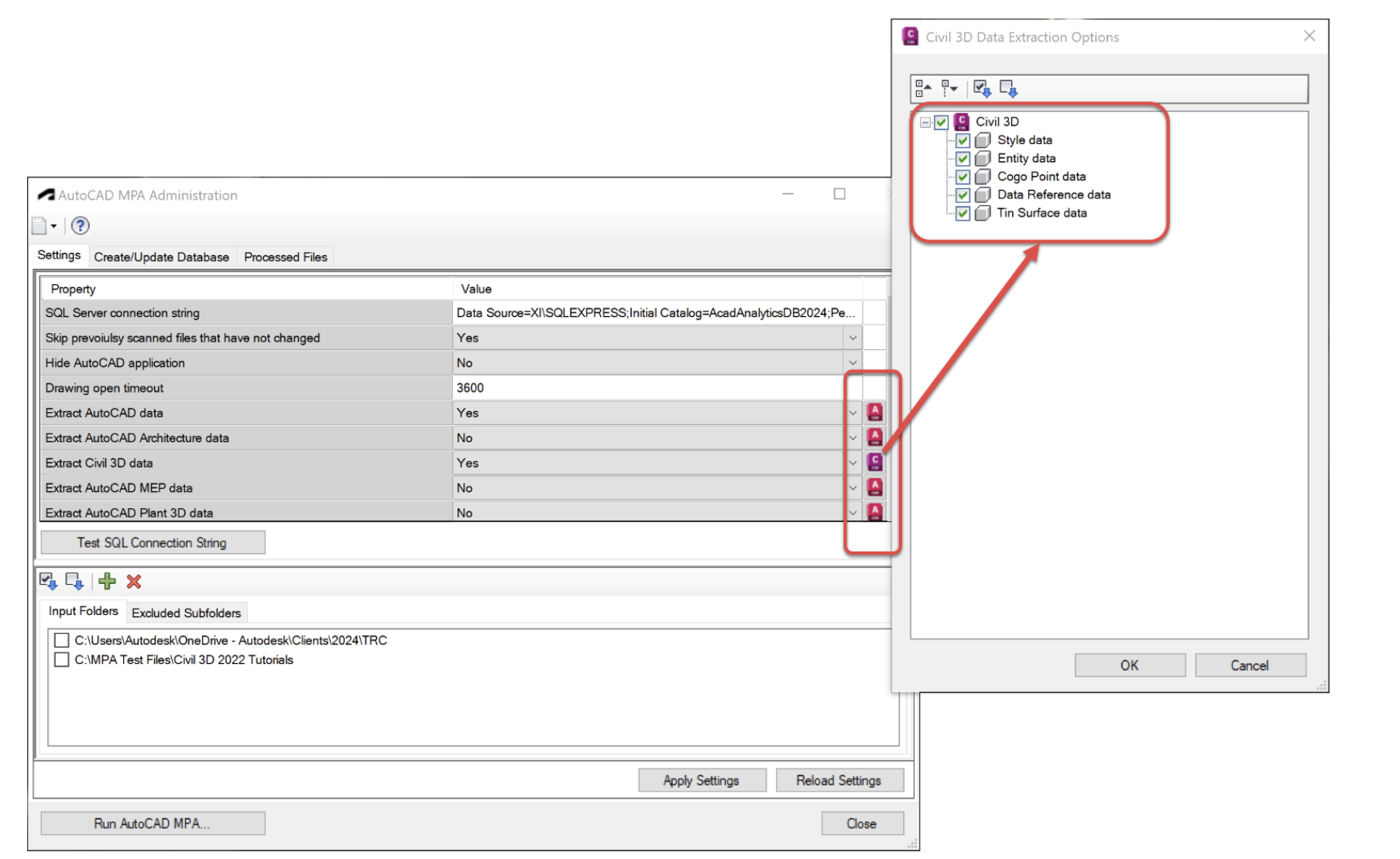
Task: Select the C:\MPA Test Files\Civil 3D 2022 Tutorials path
Action: tap(184, 660)
